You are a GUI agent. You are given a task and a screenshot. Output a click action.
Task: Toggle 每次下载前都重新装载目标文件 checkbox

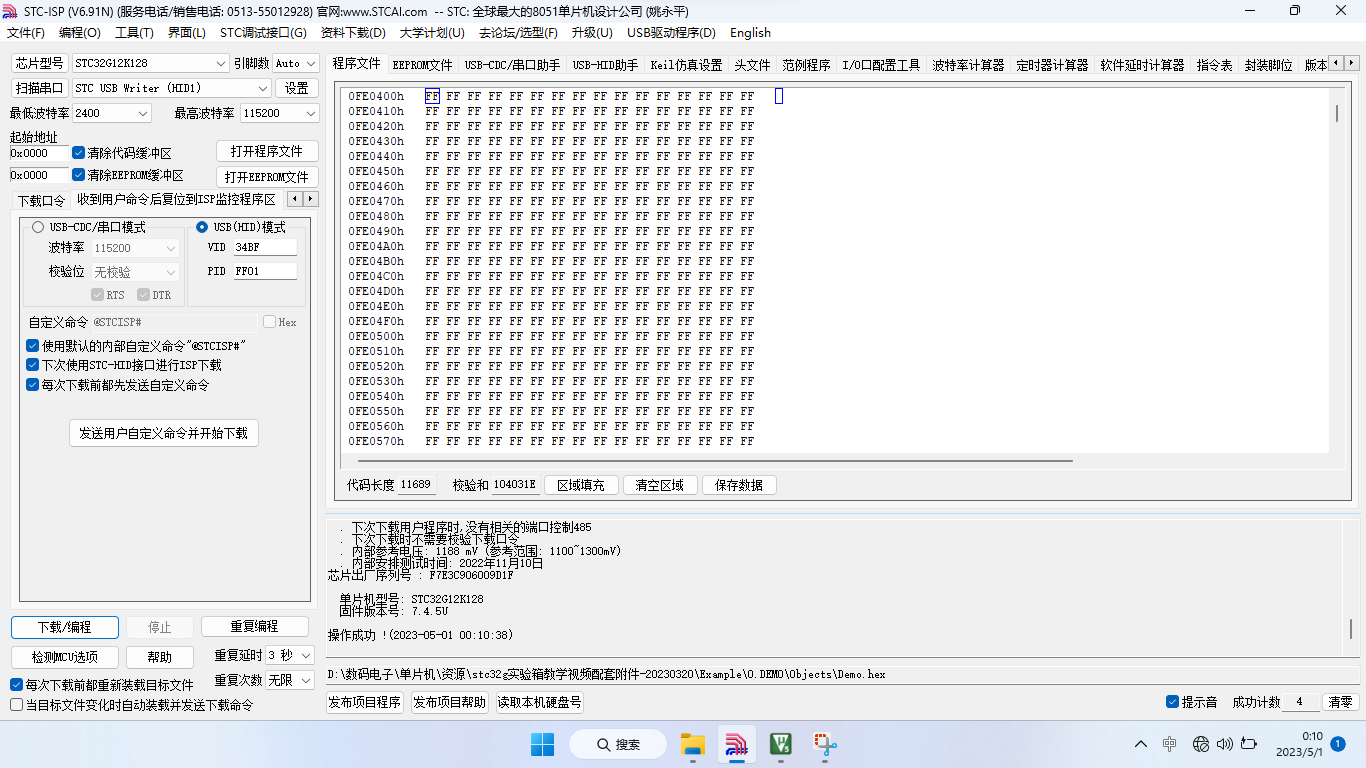16,685
